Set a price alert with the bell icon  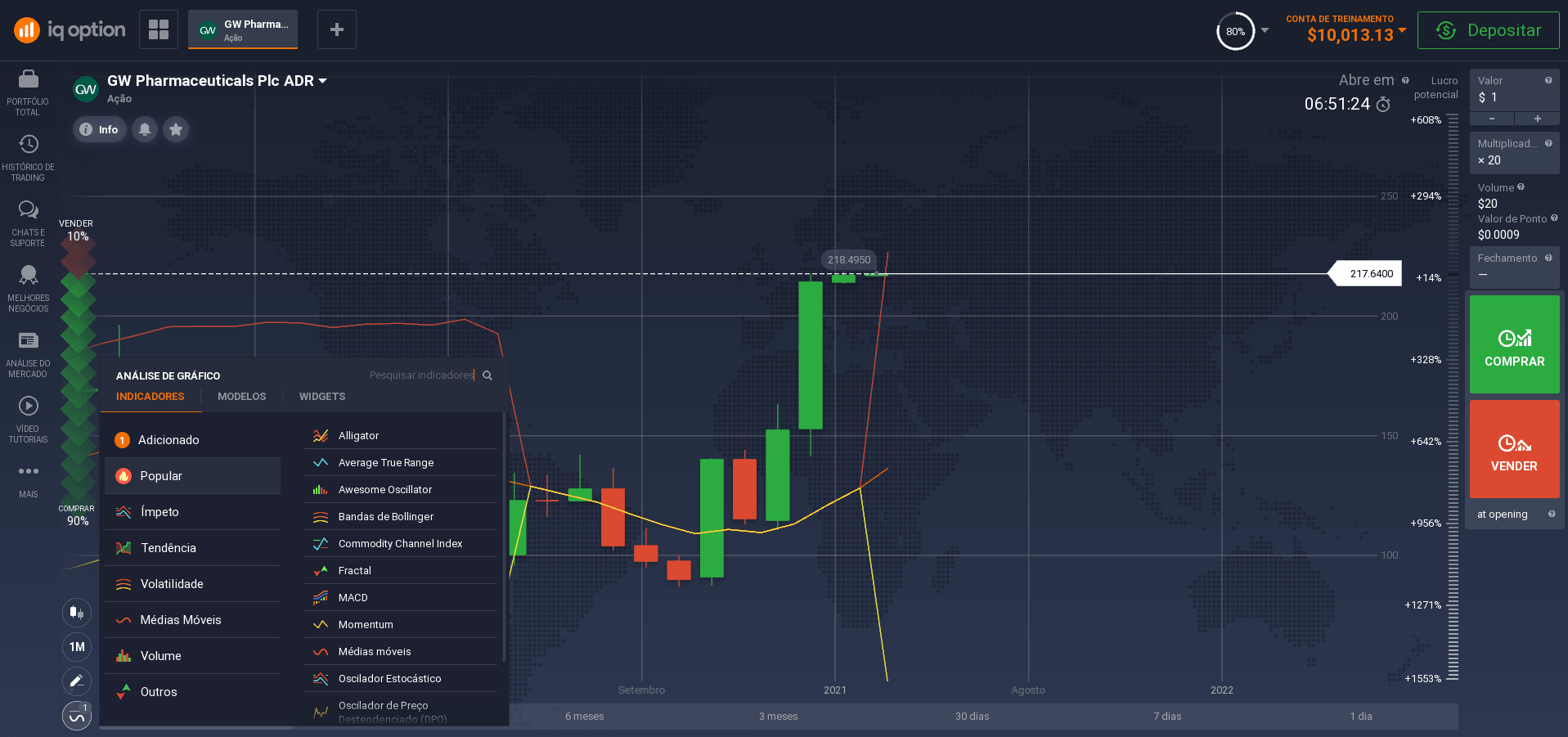[145, 129]
